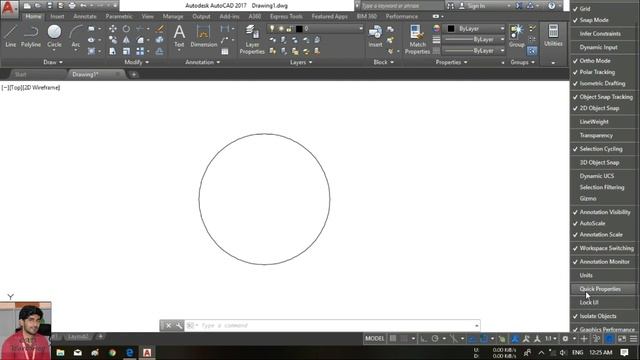
Task: Select the Offset tool
Action: point(160,51)
